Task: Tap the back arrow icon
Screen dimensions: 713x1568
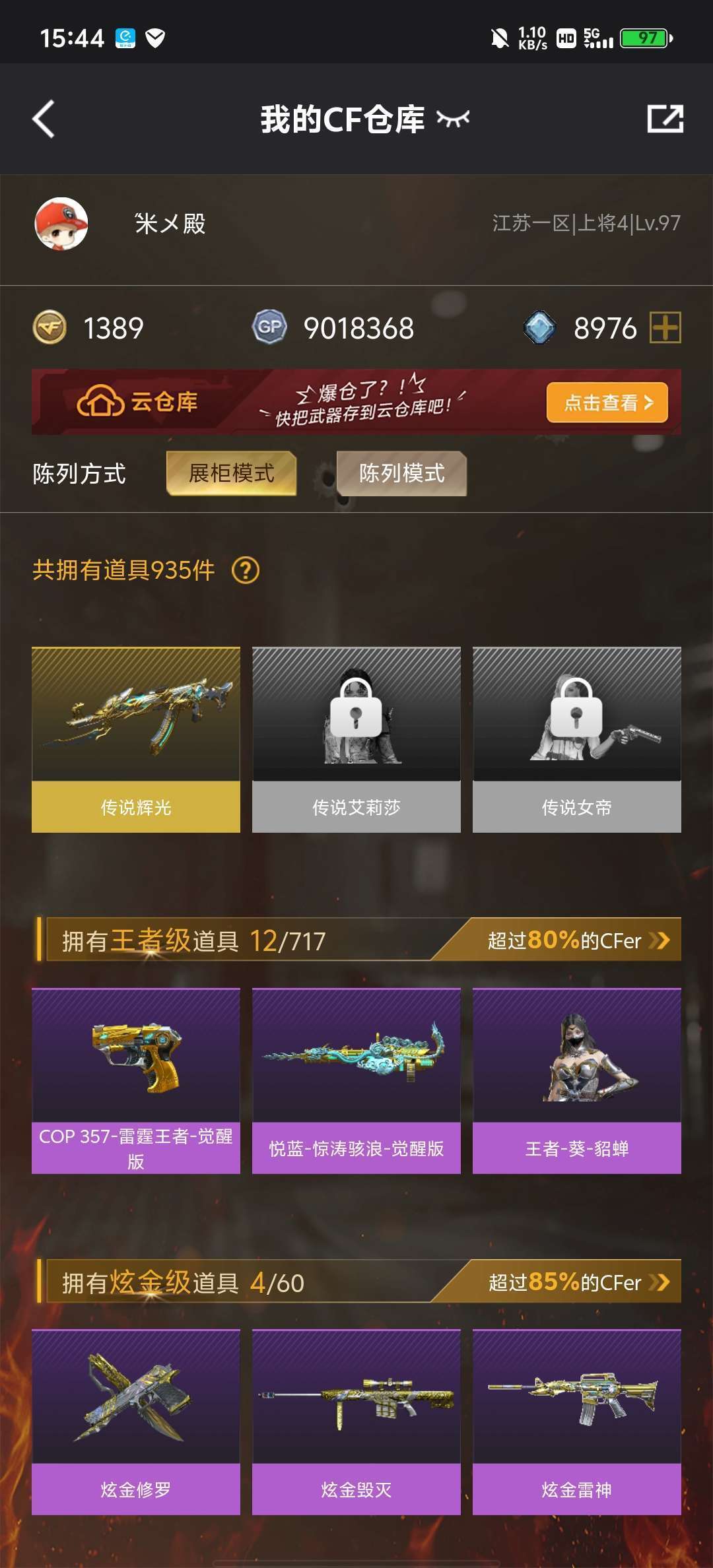Action: pos(44,119)
